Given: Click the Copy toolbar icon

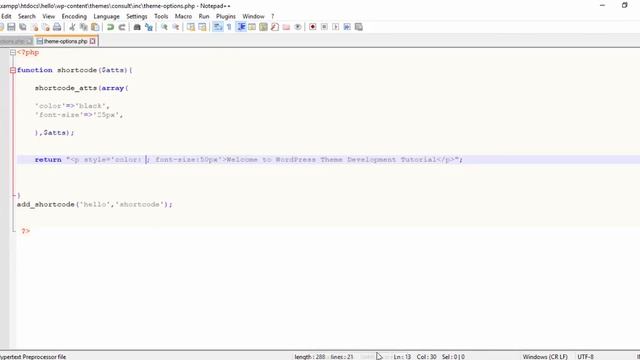Looking at the screenshot, I should tap(84, 27).
